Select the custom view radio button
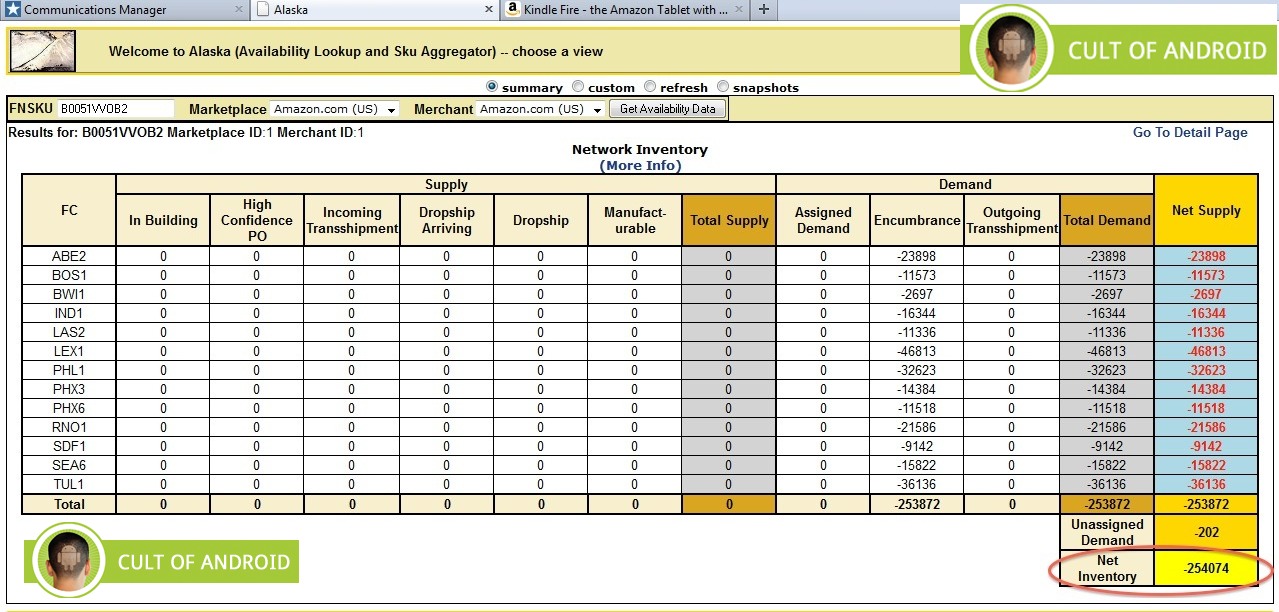 [x=577, y=87]
